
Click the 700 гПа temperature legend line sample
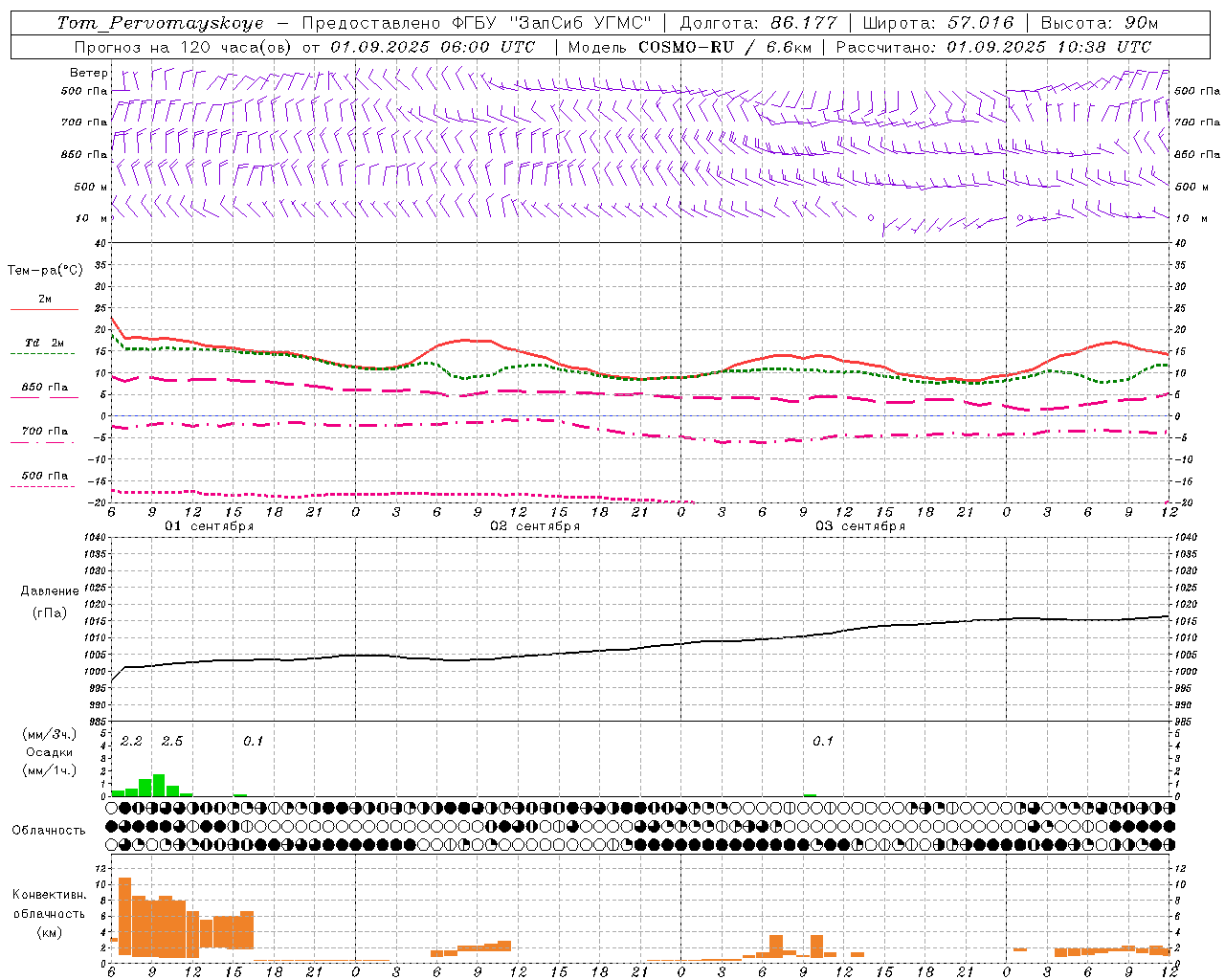point(43,442)
